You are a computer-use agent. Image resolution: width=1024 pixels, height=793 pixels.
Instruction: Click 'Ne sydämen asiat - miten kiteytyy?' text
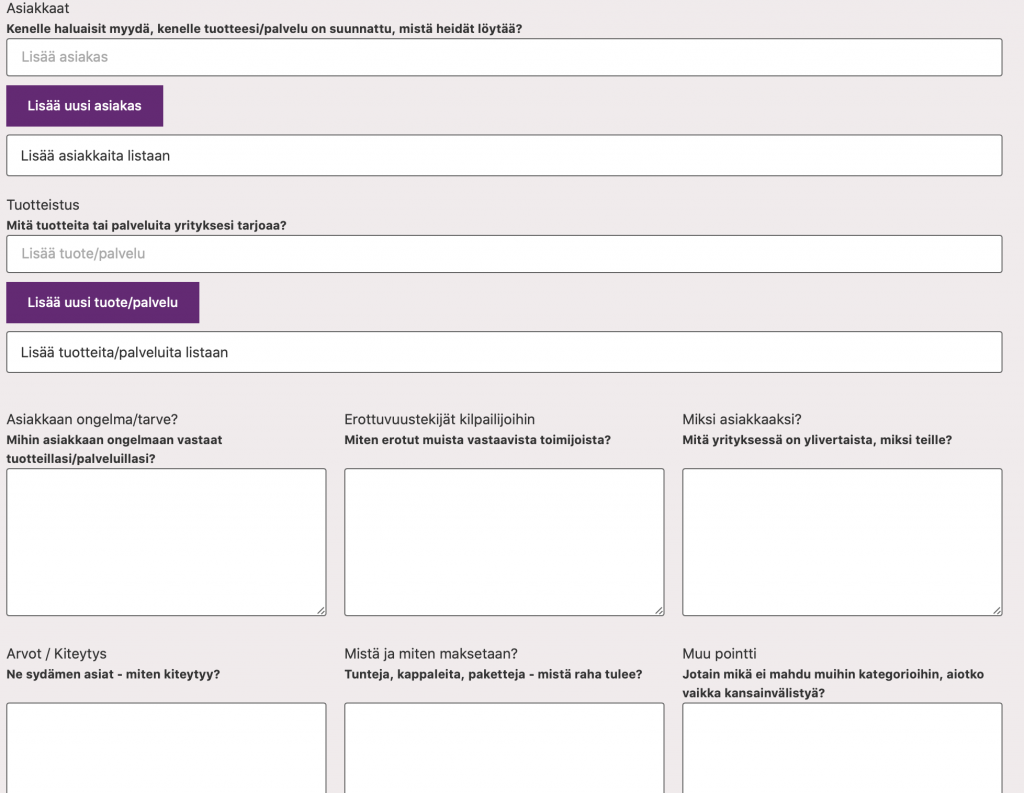click(113, 674)
